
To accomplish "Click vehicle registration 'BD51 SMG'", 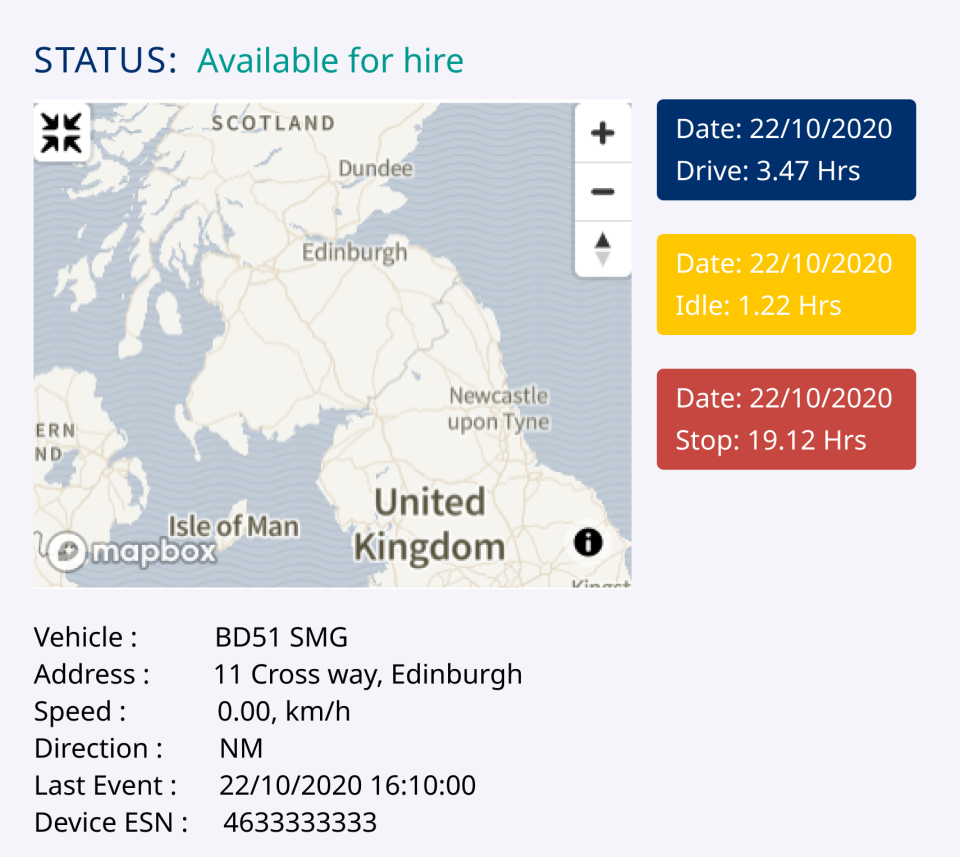I will (x=281, y=637).
